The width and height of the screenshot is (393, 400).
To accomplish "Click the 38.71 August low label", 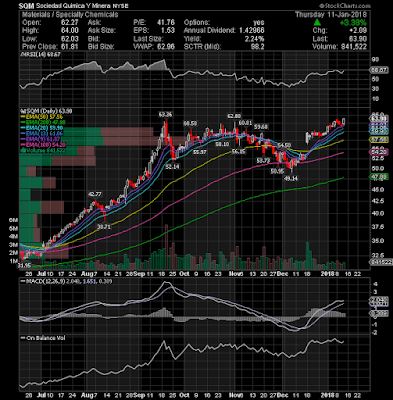I will pos(103,227).
